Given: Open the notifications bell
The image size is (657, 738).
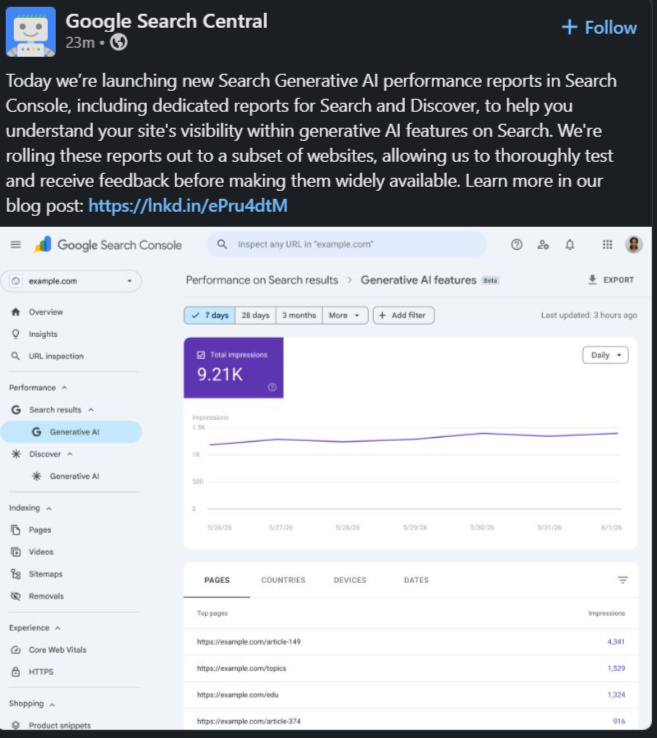Looking at the screenshot, I should click(569, 244).
